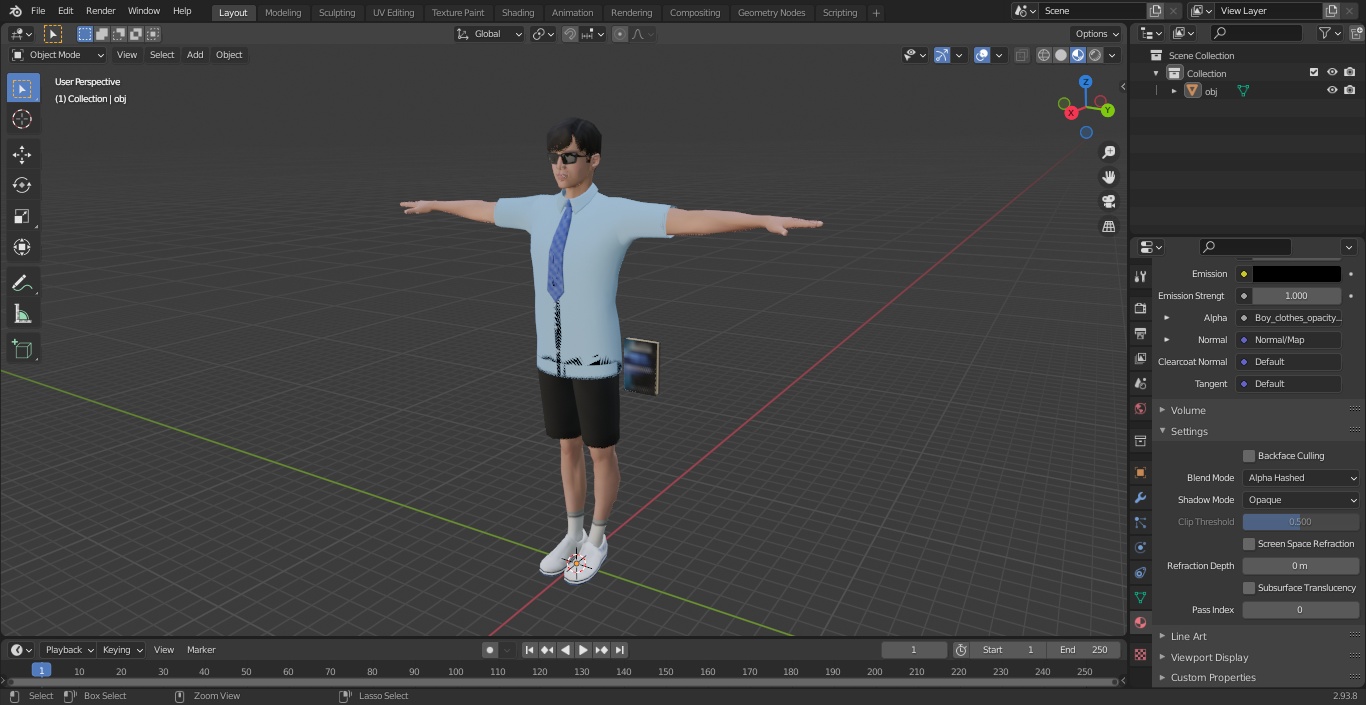Open the Render menu
The image size is (1366, 705).
coord(100,11)
